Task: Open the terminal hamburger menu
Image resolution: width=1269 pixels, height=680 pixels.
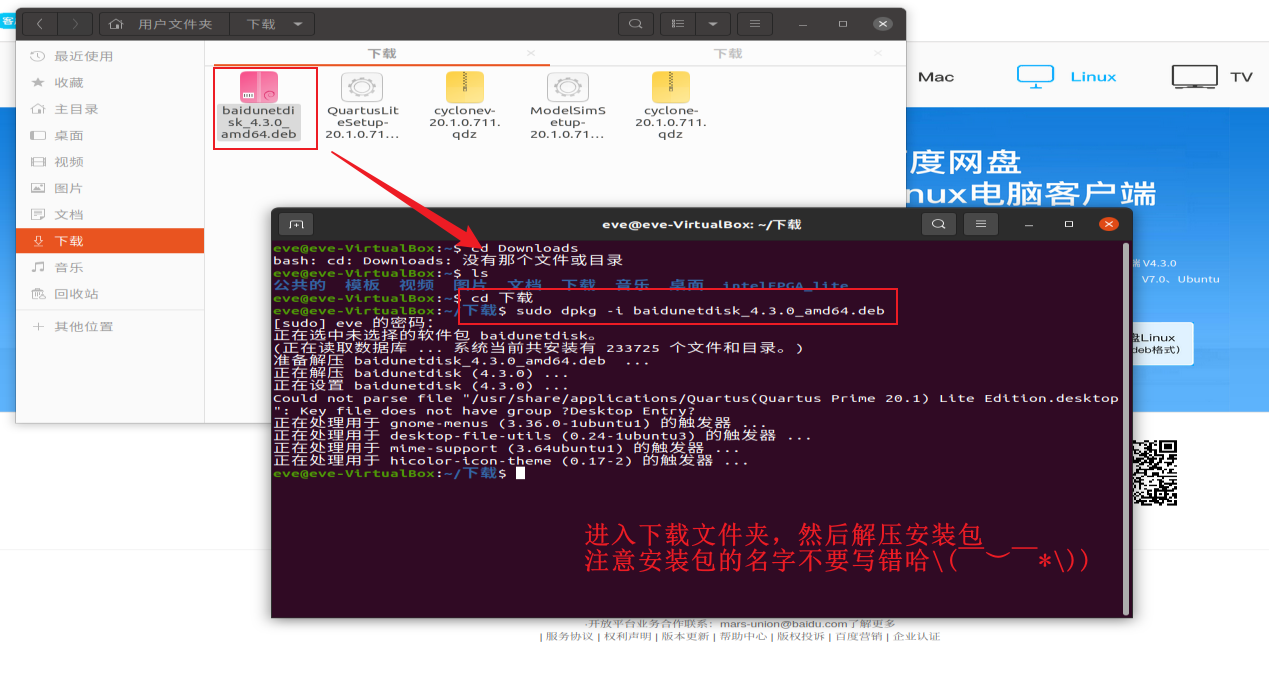Action: tap(981, 224)
